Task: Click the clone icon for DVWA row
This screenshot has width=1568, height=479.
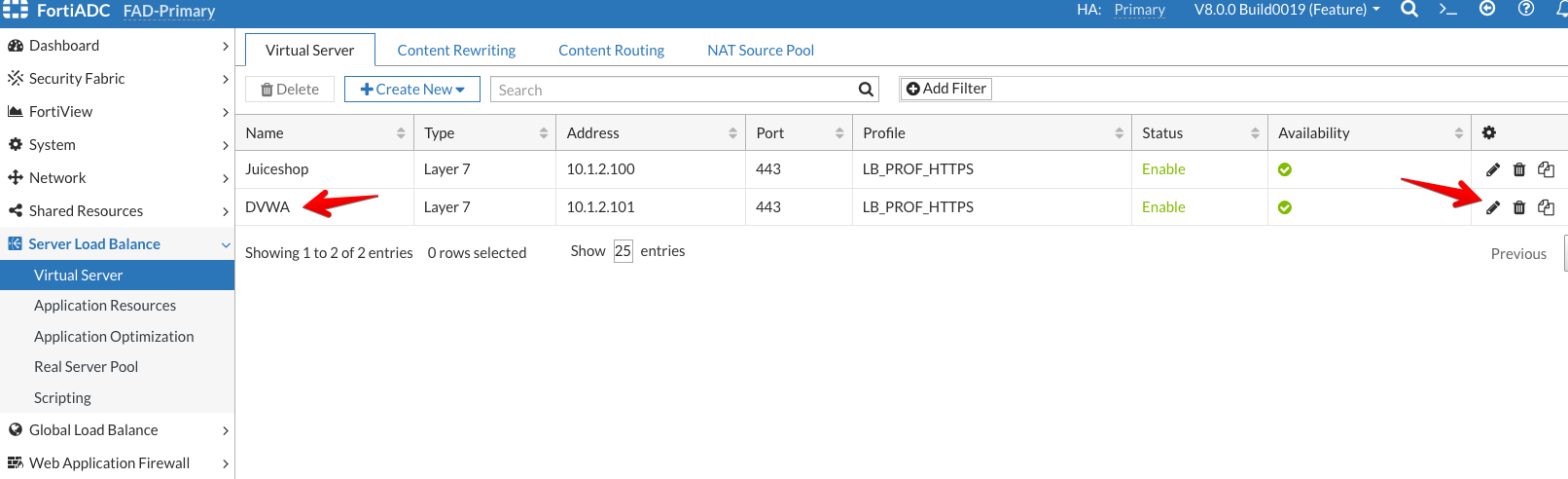Action: 1546,207
